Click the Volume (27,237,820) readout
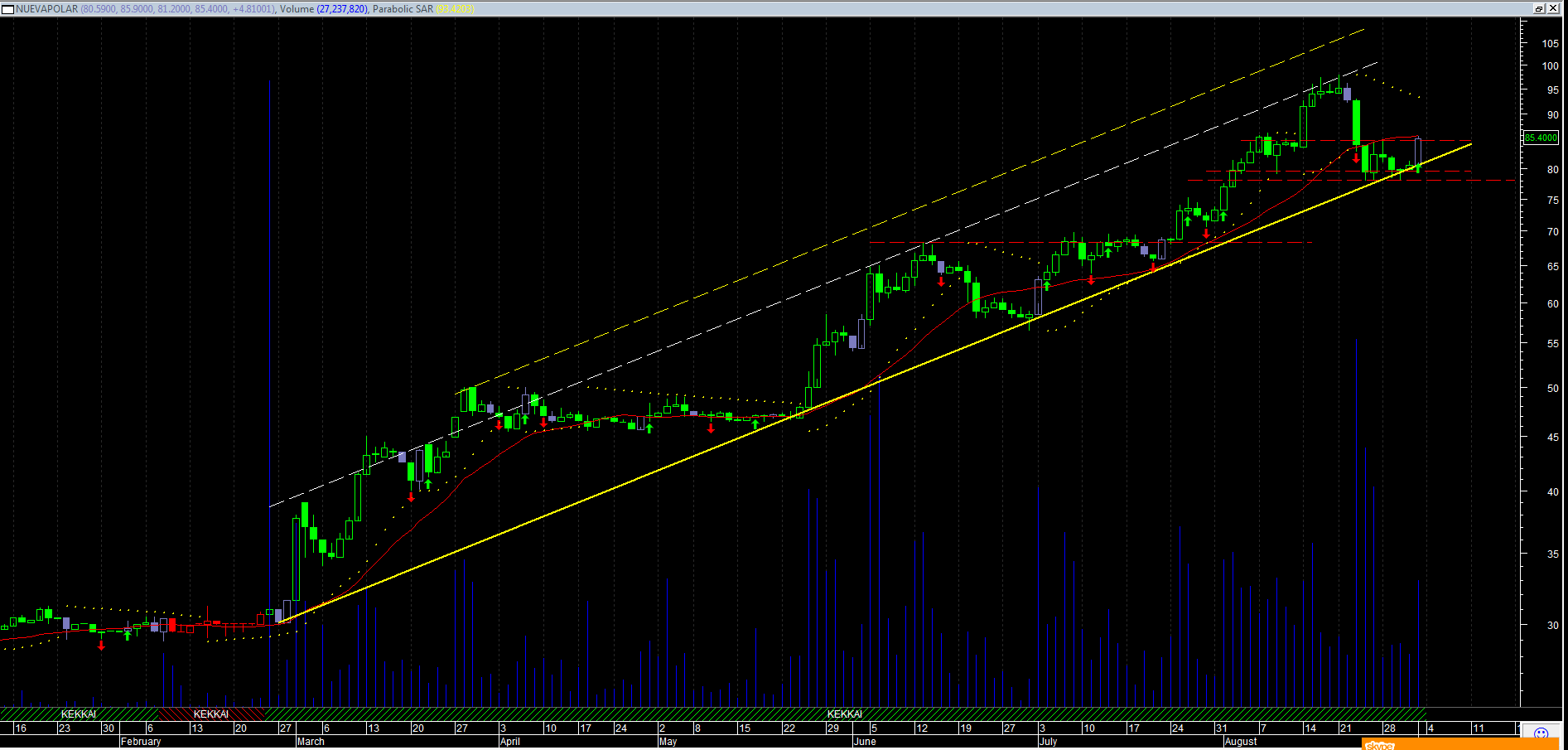The width and height of the screenshot is (1568, 750). click(x=324, y=9)
